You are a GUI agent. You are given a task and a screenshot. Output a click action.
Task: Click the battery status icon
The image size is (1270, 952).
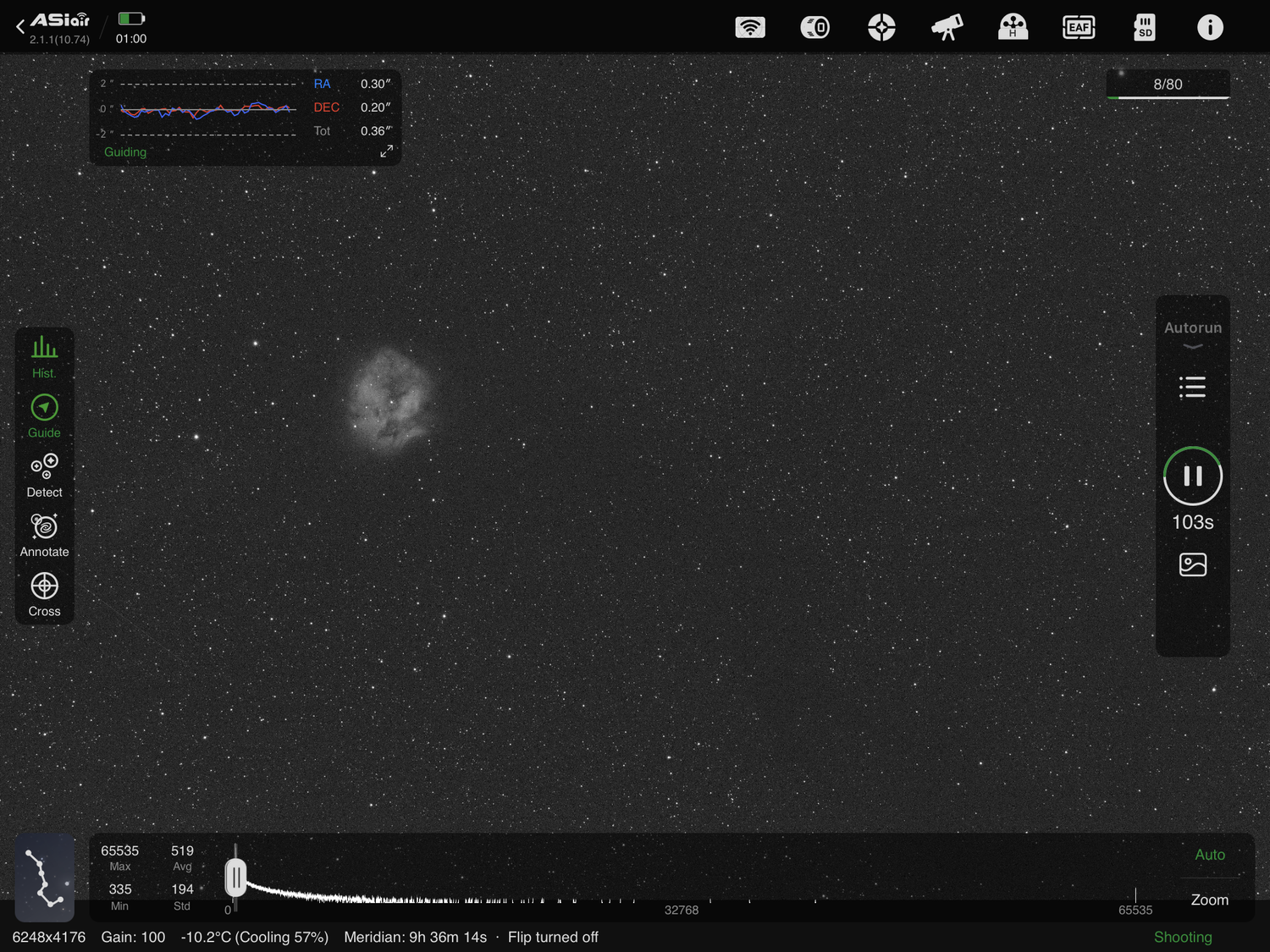[131, 19]
